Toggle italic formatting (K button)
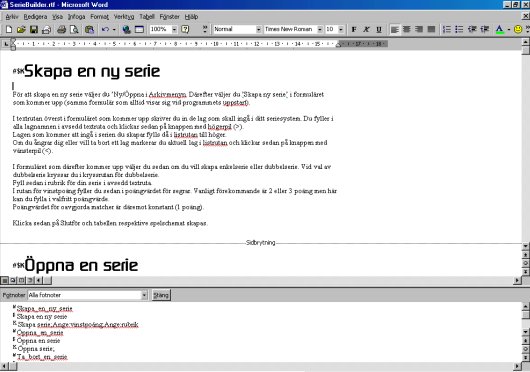The height and width of the screenshot is (372, 530). coord(366,29)
